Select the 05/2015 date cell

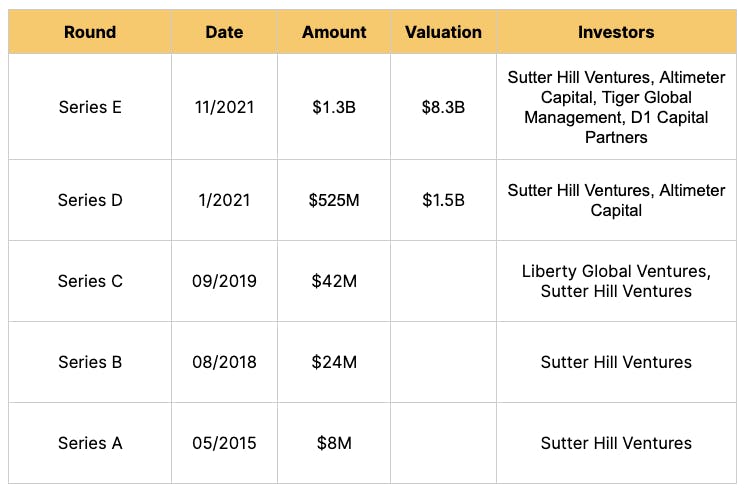[x=224, y=443]
